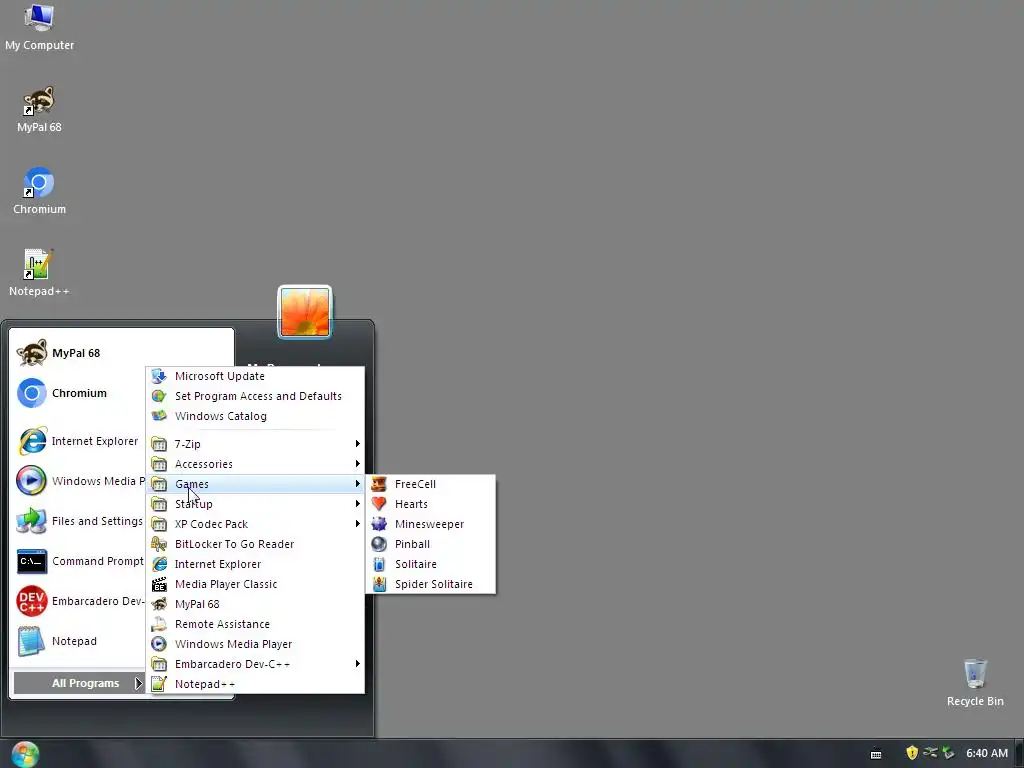Open MyPal 68 in All Programs list
This screenshot has height=768, width=1024.
point(255,604)
